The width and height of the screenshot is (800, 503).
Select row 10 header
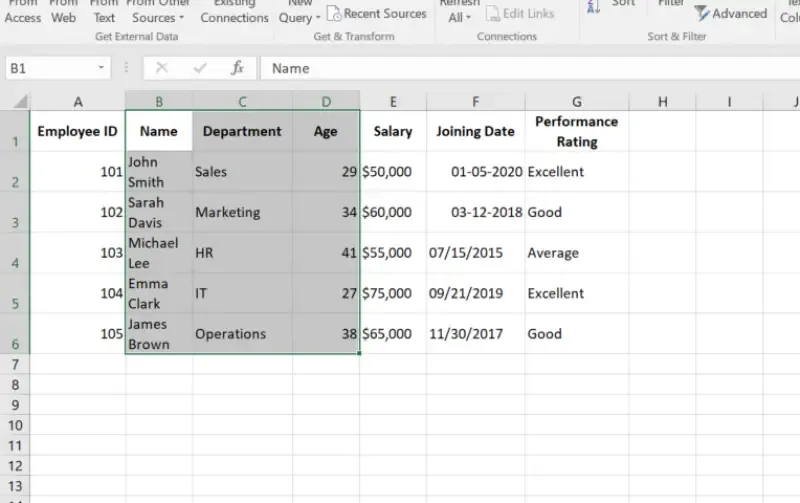pos(15,425)
